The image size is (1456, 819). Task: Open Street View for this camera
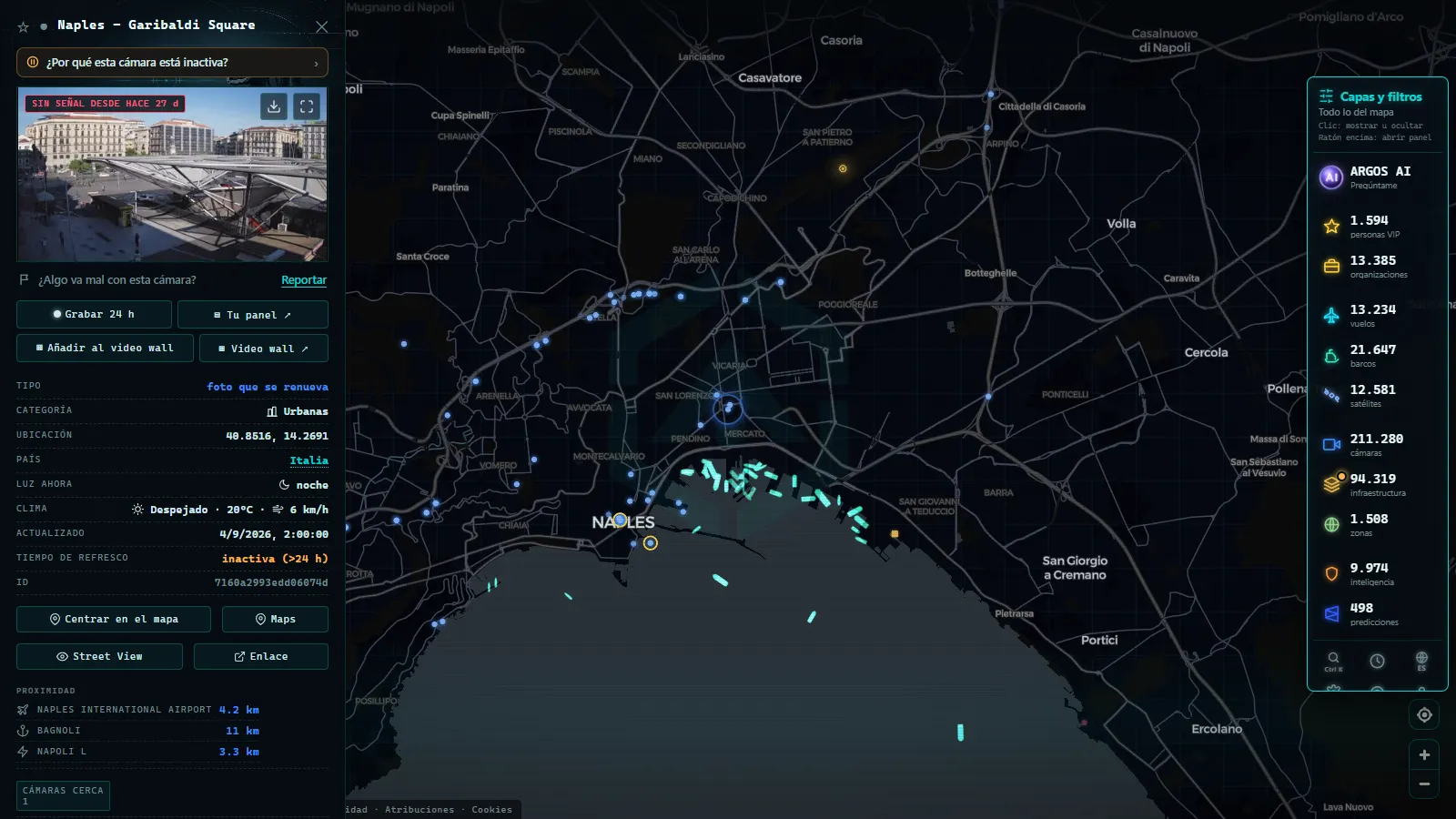tap(99, 656)
